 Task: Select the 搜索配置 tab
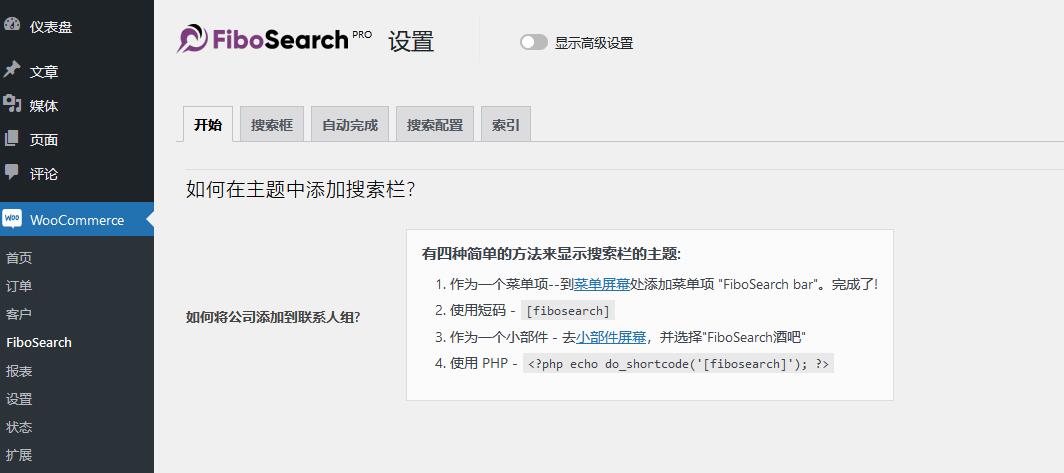435,125
